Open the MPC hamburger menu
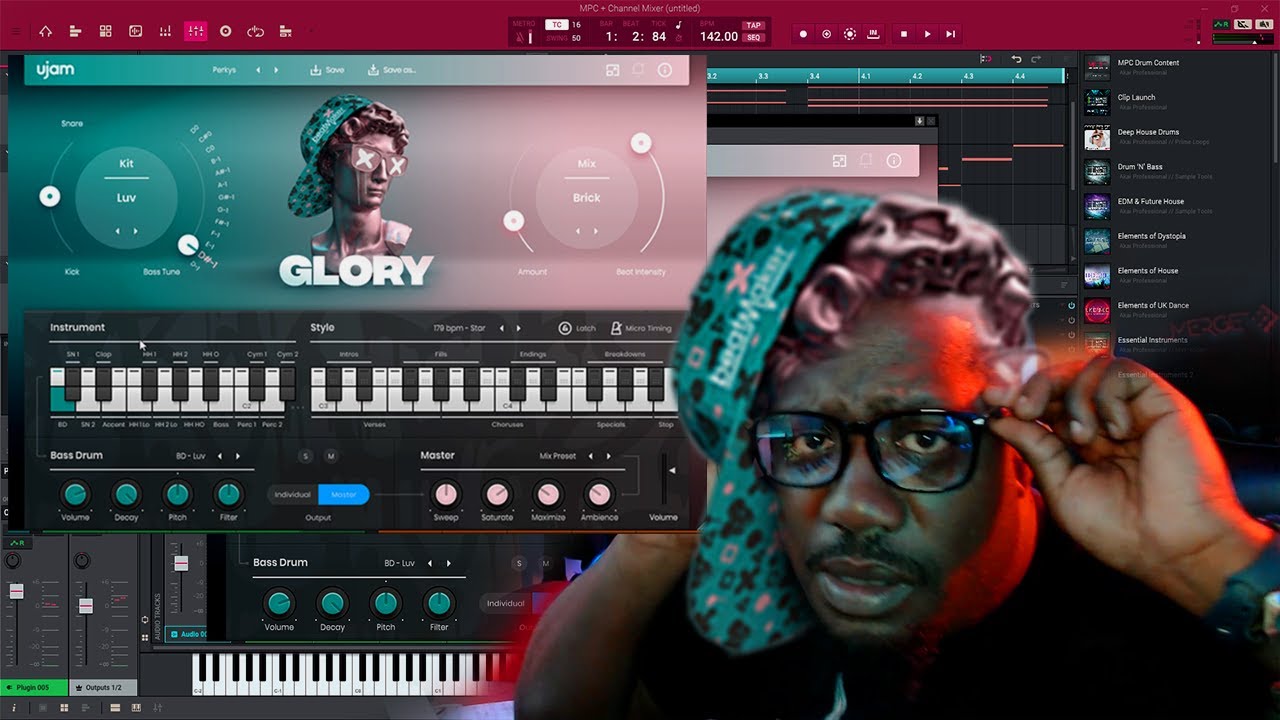This screenshot has height=720, width=1280. pos(15,32)
